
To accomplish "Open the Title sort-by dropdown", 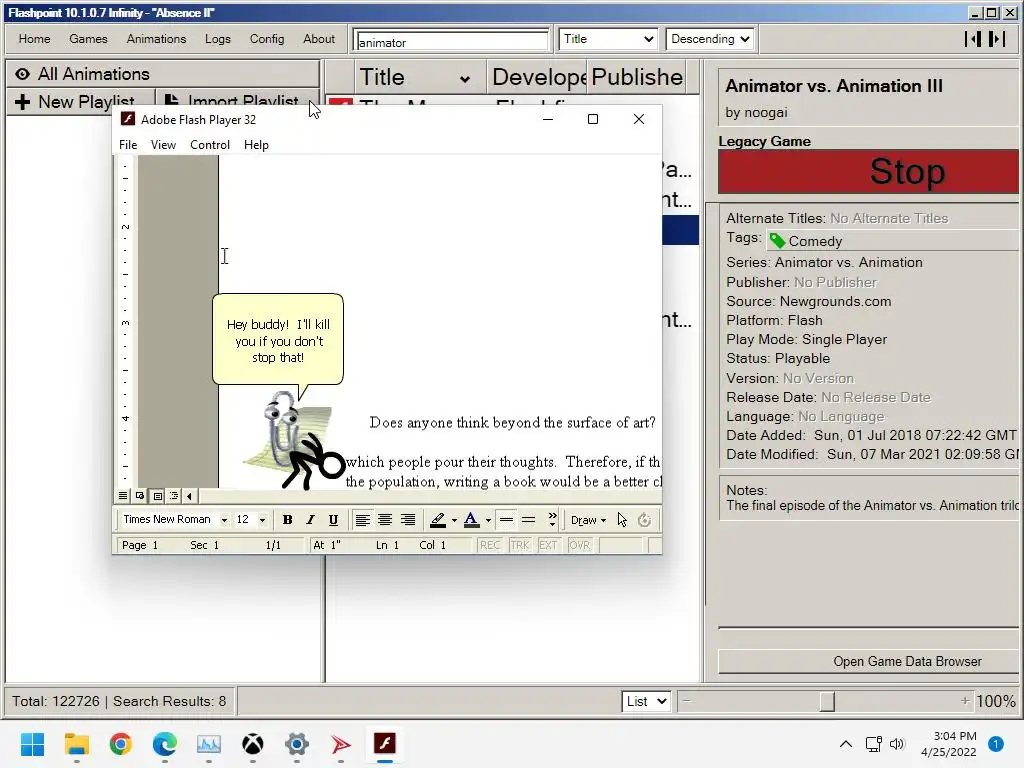I will click(x=608, y=39).
